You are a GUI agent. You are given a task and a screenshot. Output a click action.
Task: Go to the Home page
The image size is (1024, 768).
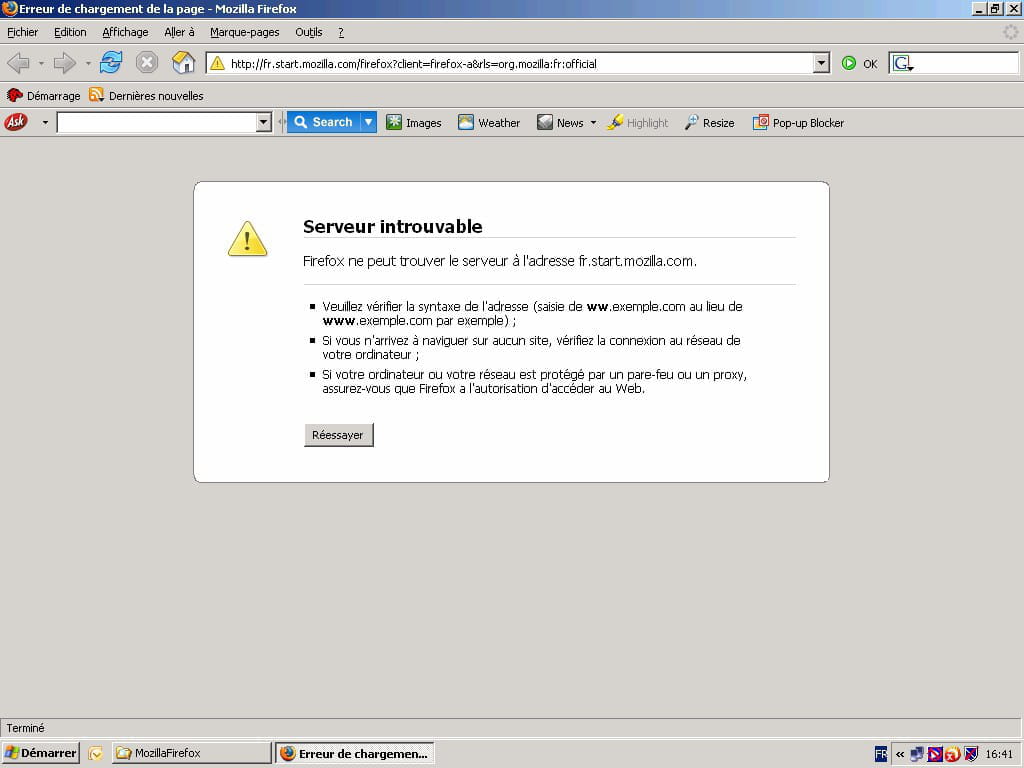(184, 63)
